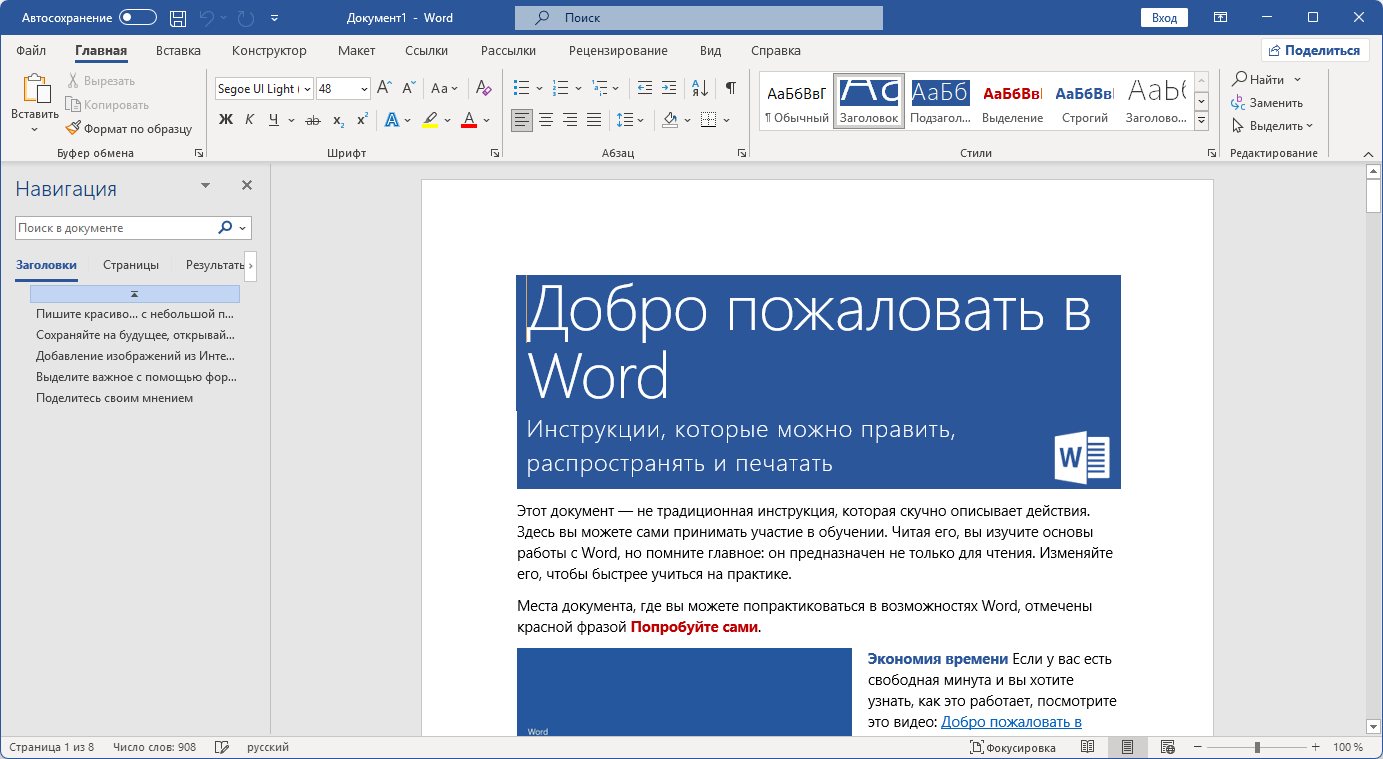Open the Файл menu
The height and width of the screenshot is (759, 1383).
(x=31, y=51)
